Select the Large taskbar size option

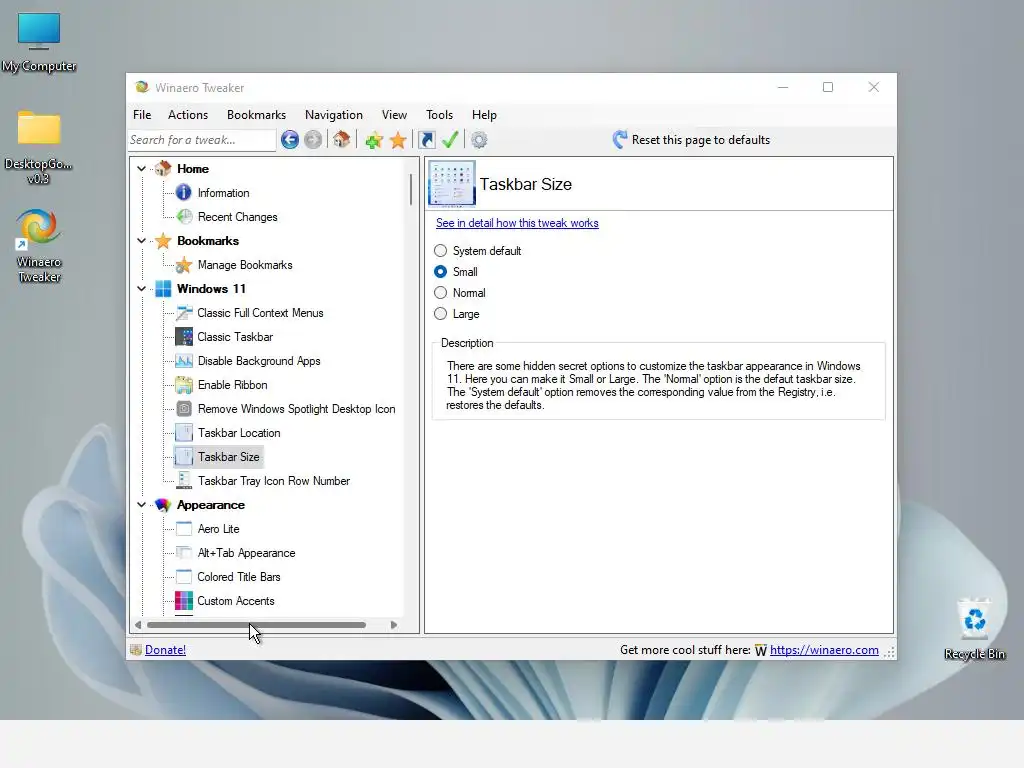[441, 313]
